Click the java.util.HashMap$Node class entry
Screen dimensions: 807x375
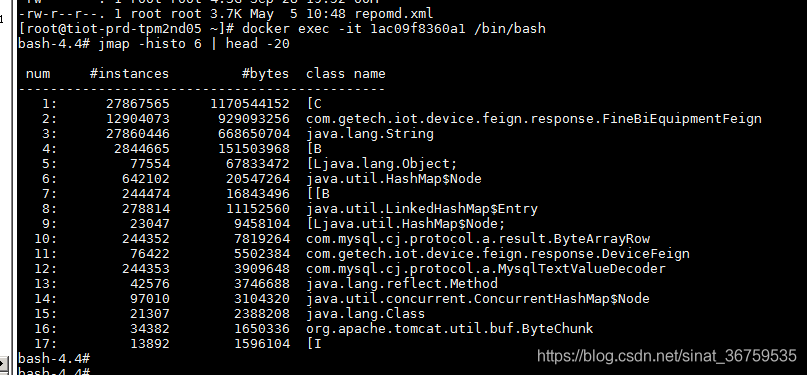[394, 178]
